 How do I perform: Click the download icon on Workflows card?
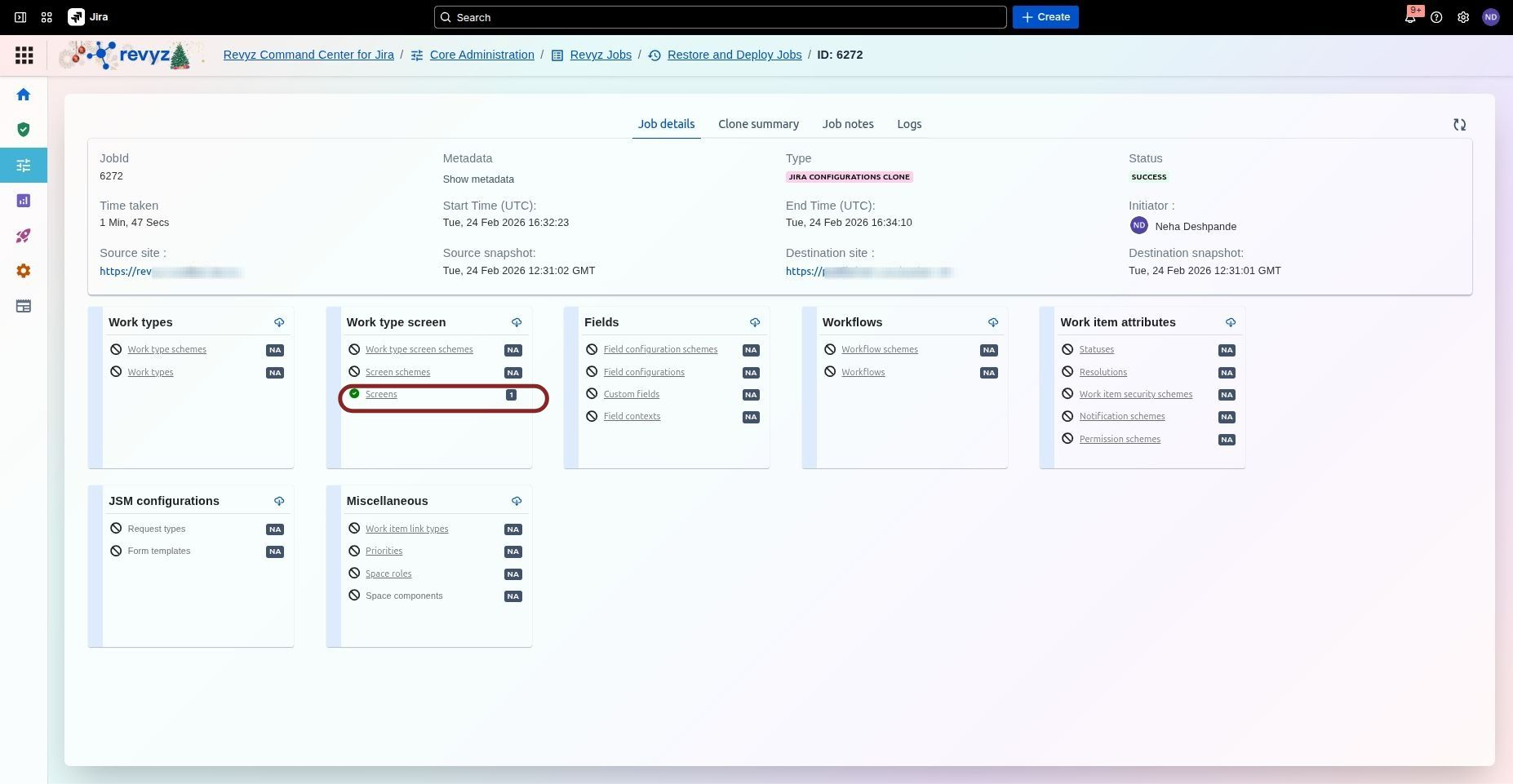pyautogui.click(x=992, y=322)
